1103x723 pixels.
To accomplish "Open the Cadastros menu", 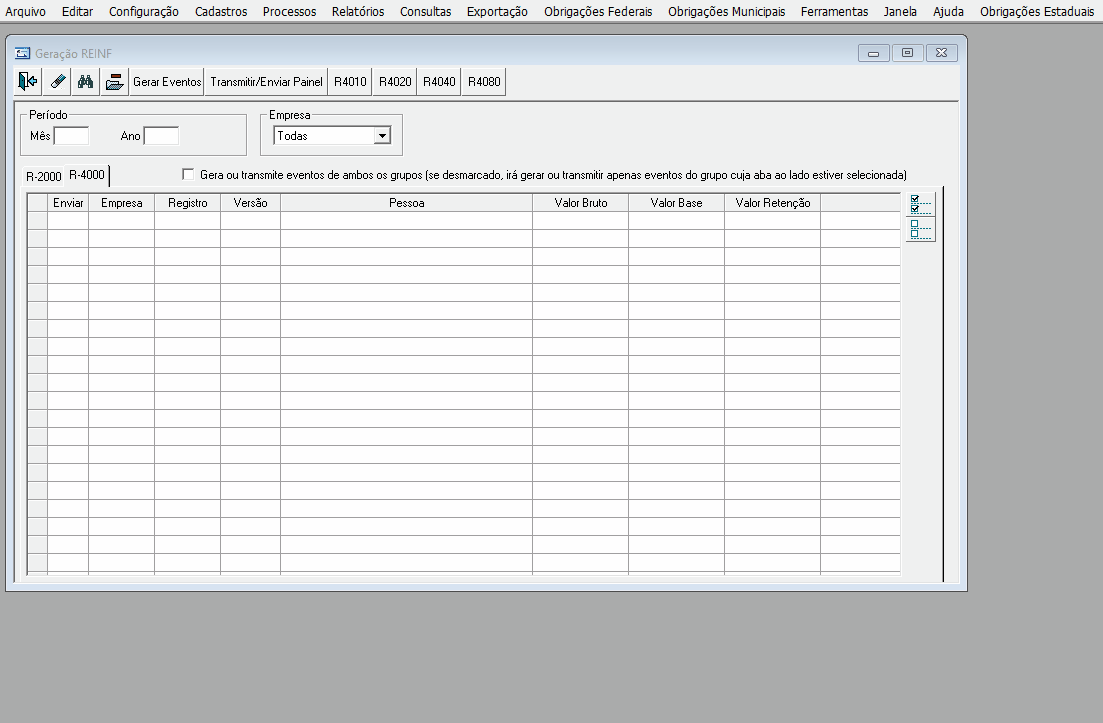I will tap(221, 11).
